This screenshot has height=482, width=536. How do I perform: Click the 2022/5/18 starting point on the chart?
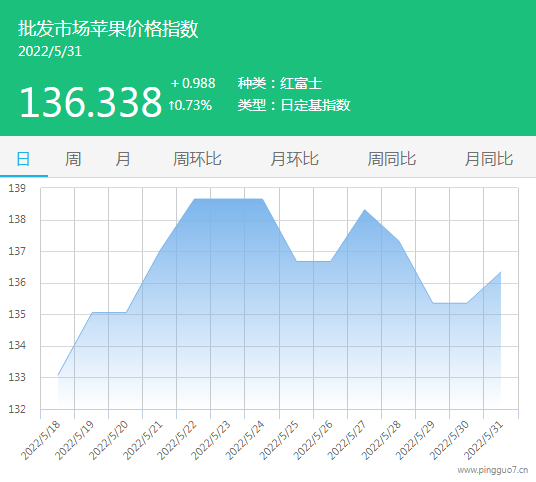pos(58,375)
